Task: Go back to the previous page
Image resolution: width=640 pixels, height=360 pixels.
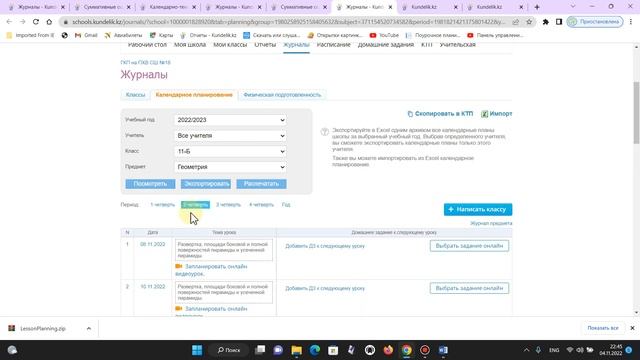Action: point(9,22)
